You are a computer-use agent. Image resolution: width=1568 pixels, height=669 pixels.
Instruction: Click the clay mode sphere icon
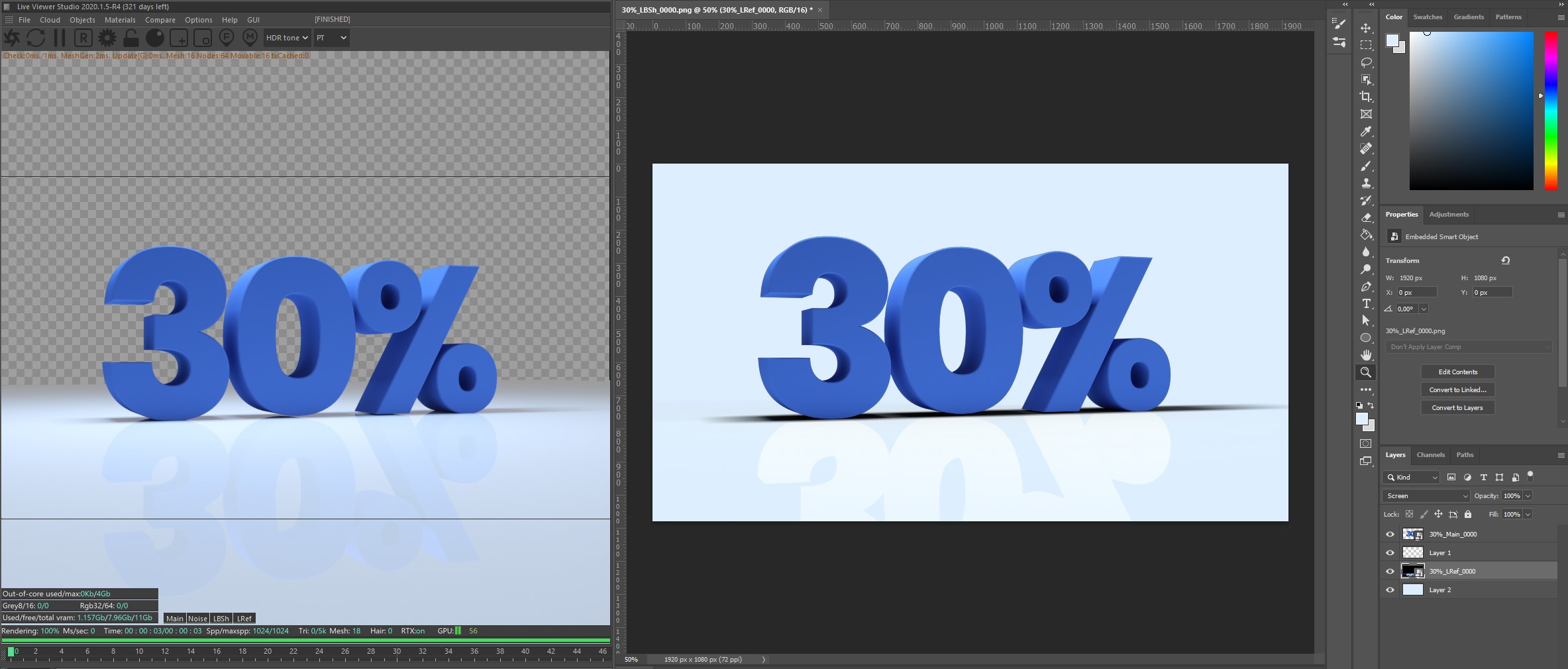pos(155,38)
